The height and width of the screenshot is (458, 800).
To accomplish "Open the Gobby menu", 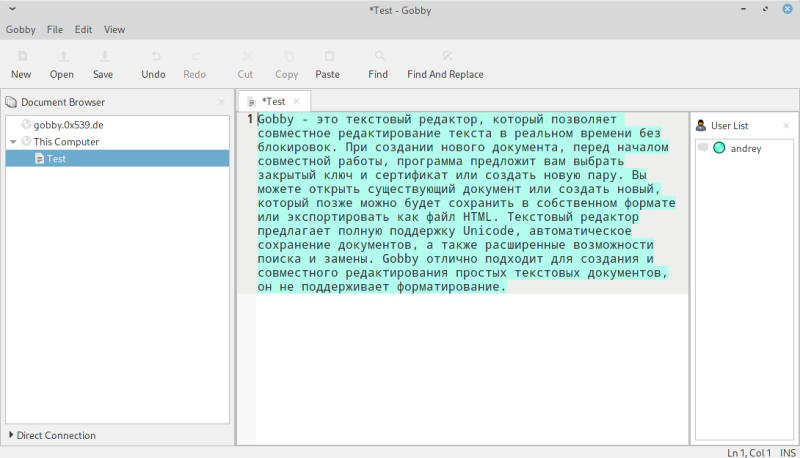I will click(20, 30).
